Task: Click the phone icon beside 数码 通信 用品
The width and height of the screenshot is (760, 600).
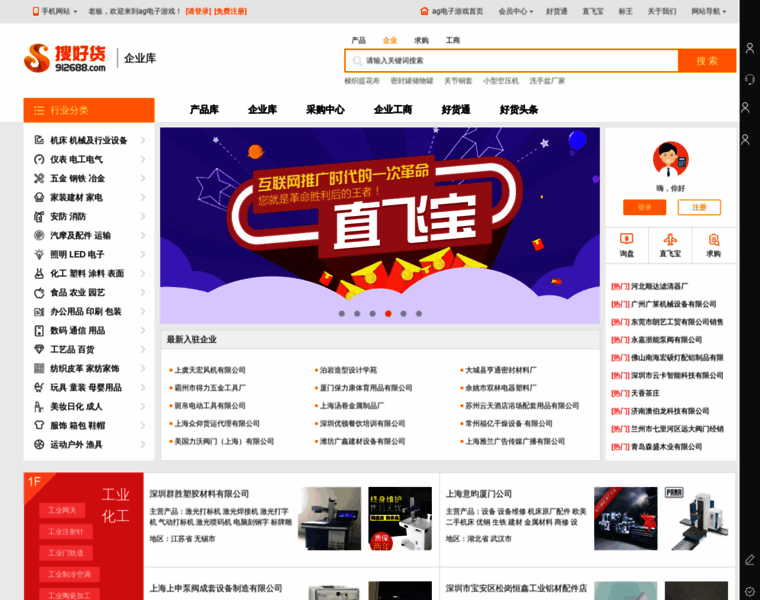Action: [x=39, y=331]
